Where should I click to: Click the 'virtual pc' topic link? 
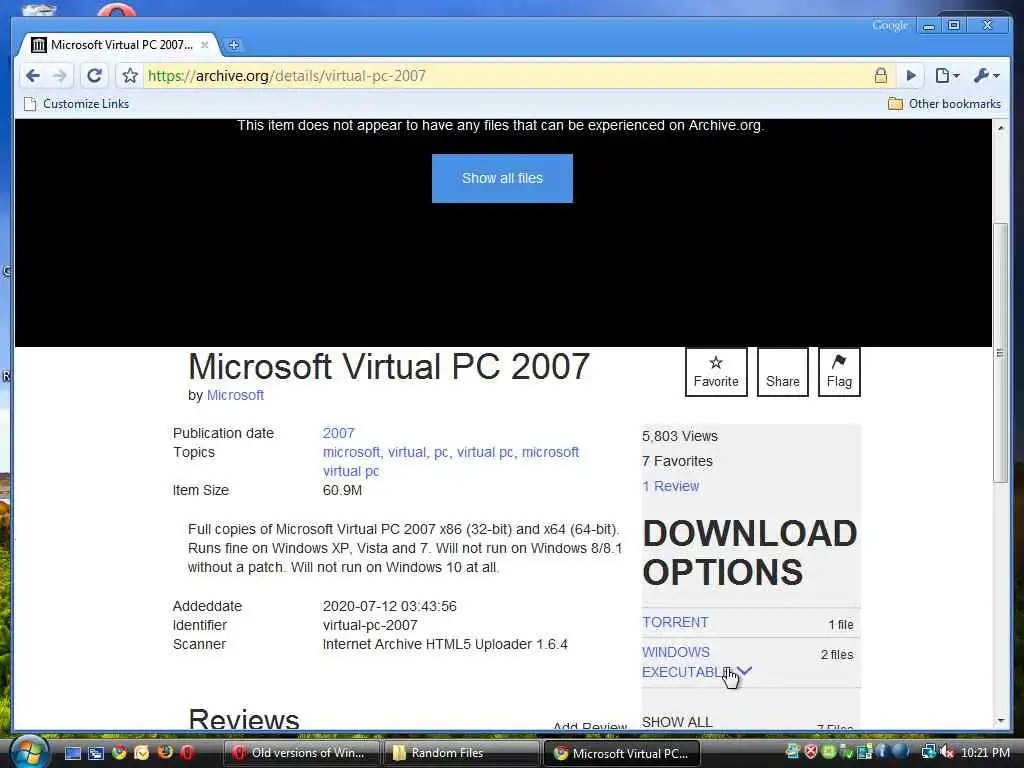point(485,452)
